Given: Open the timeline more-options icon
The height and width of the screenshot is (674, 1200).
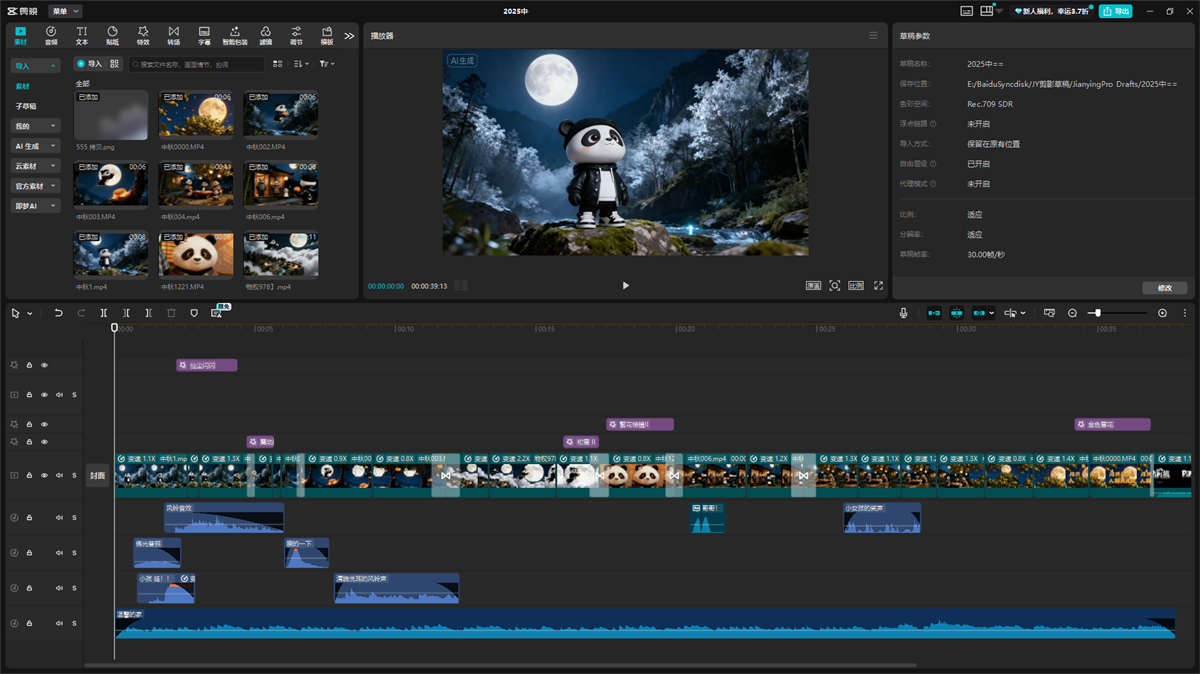Looking at the screenshot, I should point(1185,313).
